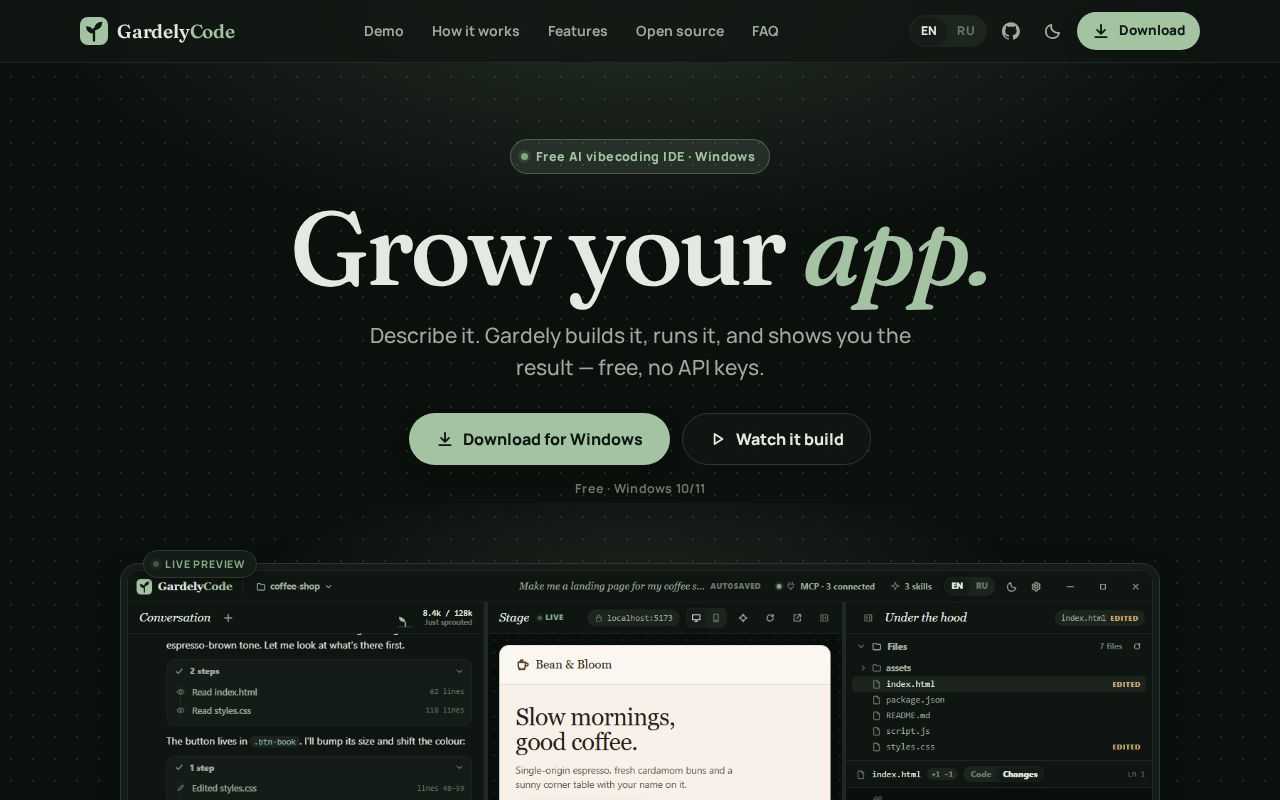
Task: Open the Open source nav link
Action: click(x=680, y=31)
